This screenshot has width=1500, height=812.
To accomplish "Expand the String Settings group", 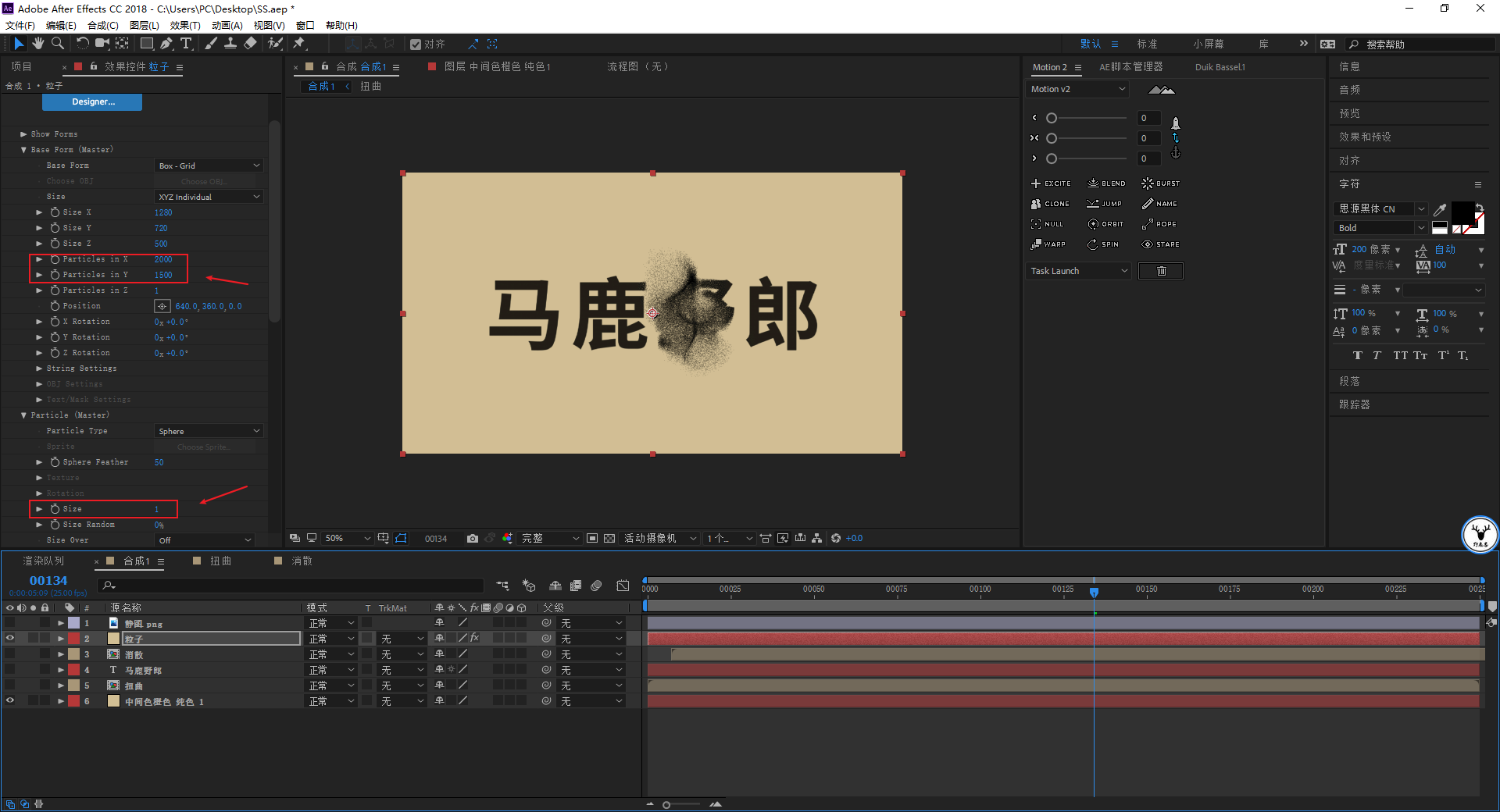I will point(39,369).
